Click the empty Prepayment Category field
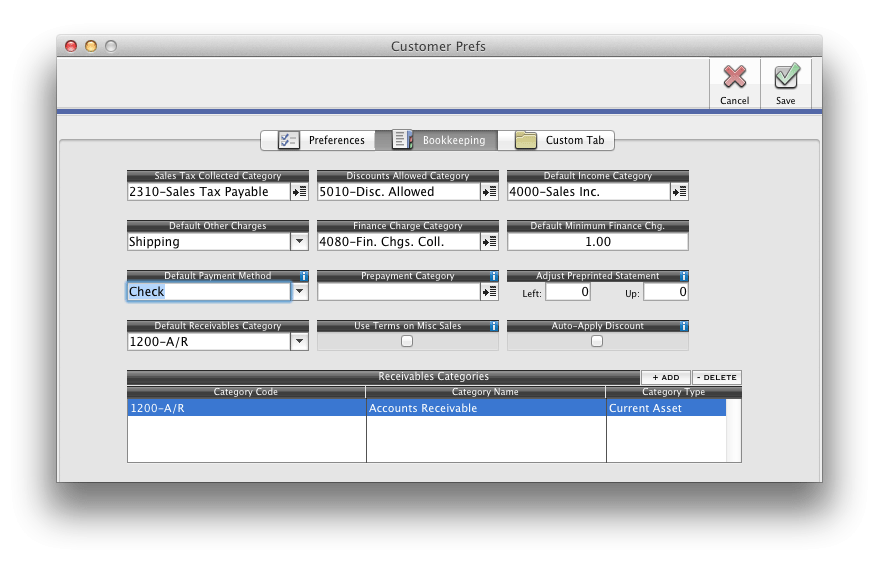879x561 pixels. pyautogui.click(x=399, y=291)
